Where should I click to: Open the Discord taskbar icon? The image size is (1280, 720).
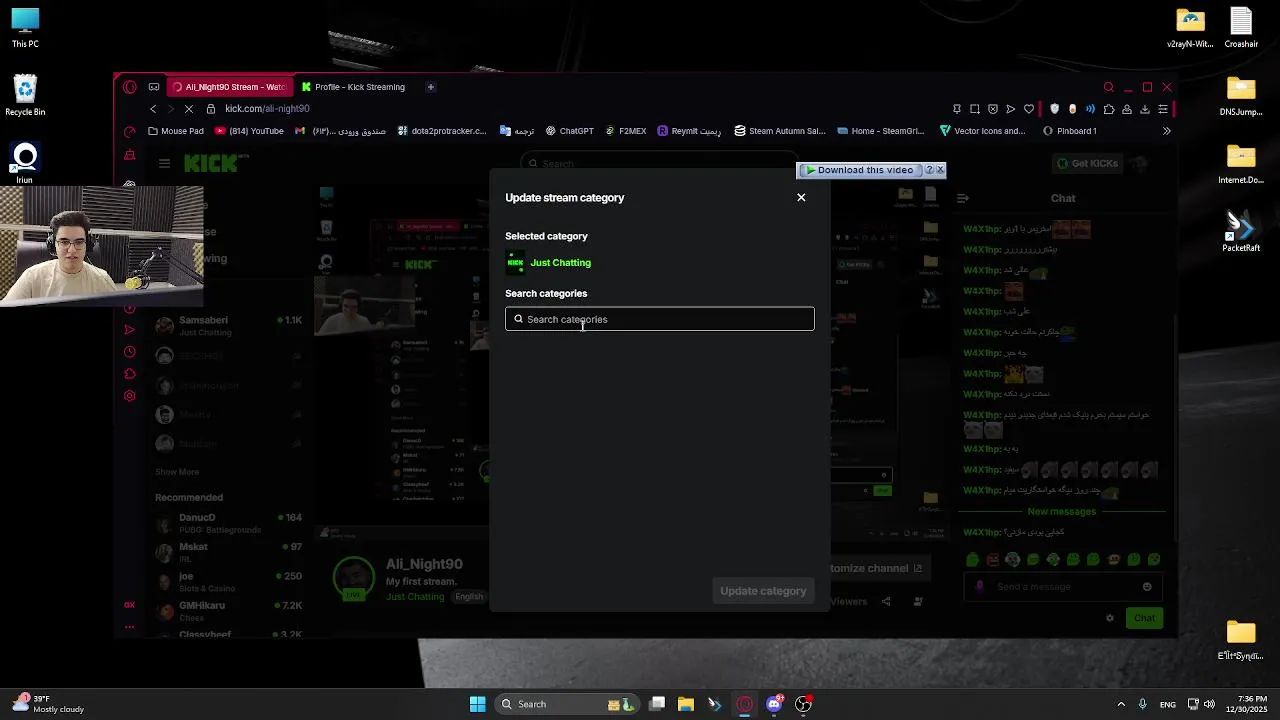click(774, 704)
